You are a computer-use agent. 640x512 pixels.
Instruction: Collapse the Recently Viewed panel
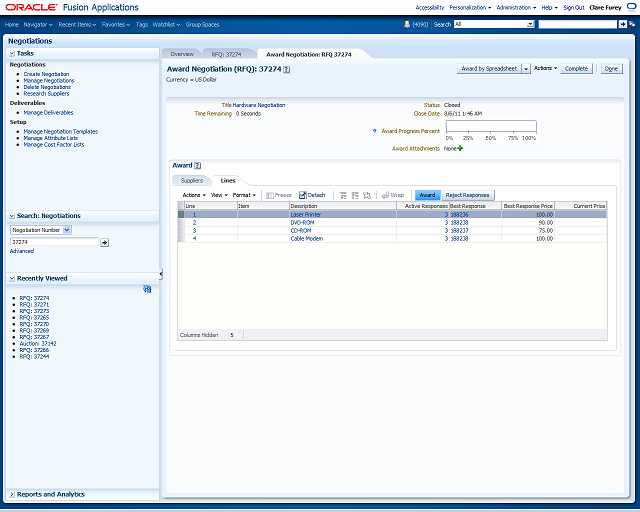[12, 278]
